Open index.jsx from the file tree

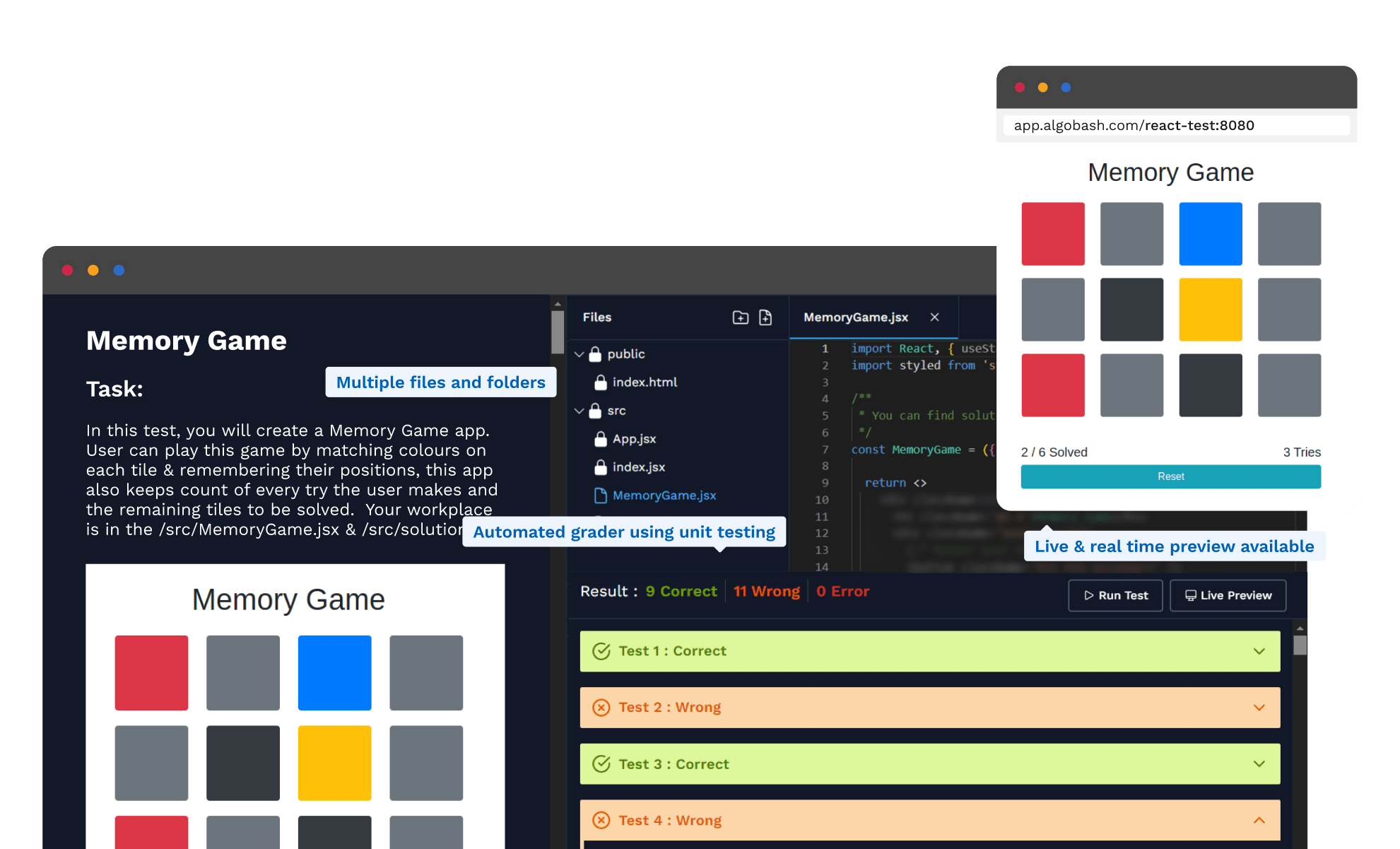point(638,467)
